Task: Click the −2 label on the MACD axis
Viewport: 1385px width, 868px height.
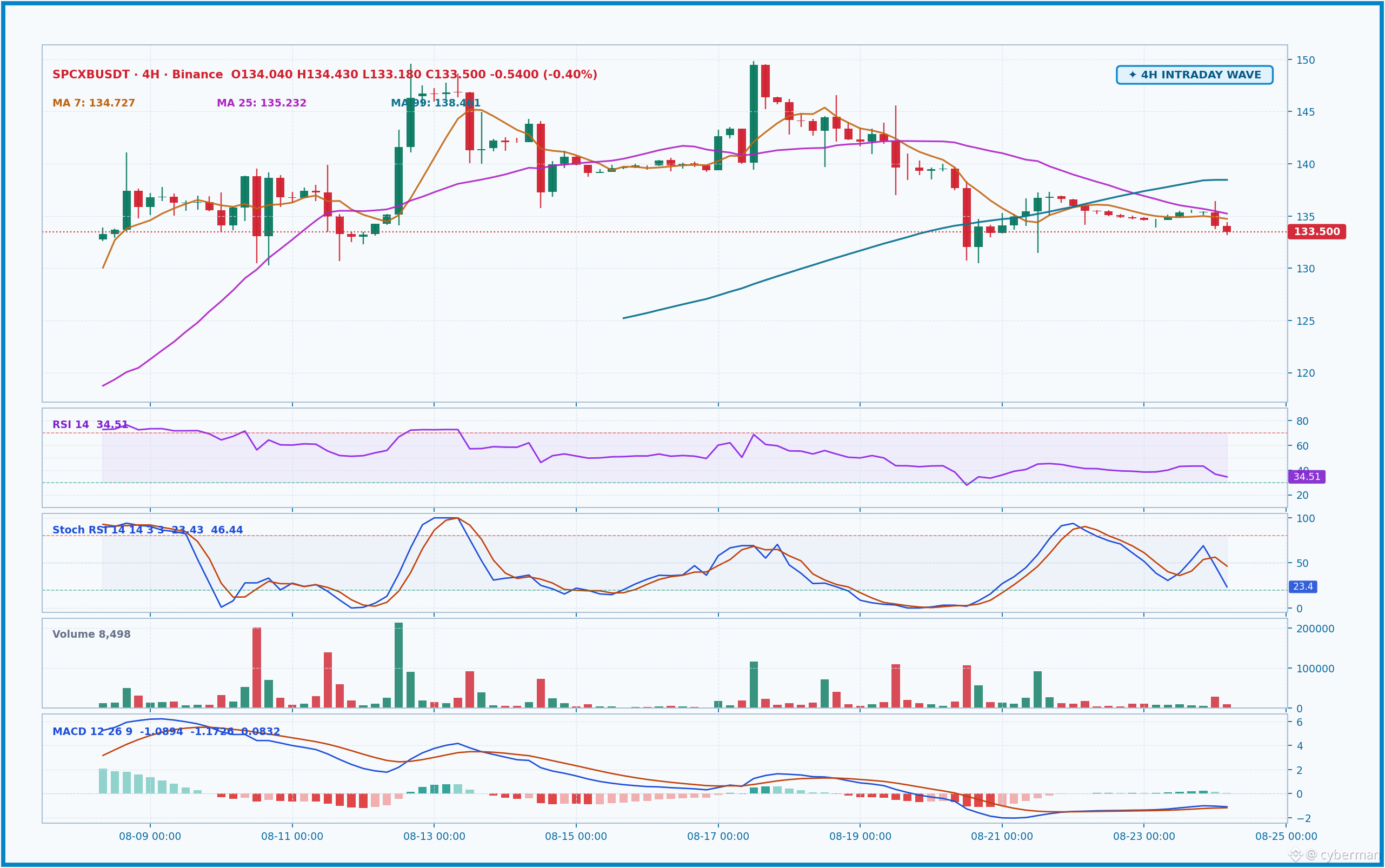Action: pos(1302,818)
